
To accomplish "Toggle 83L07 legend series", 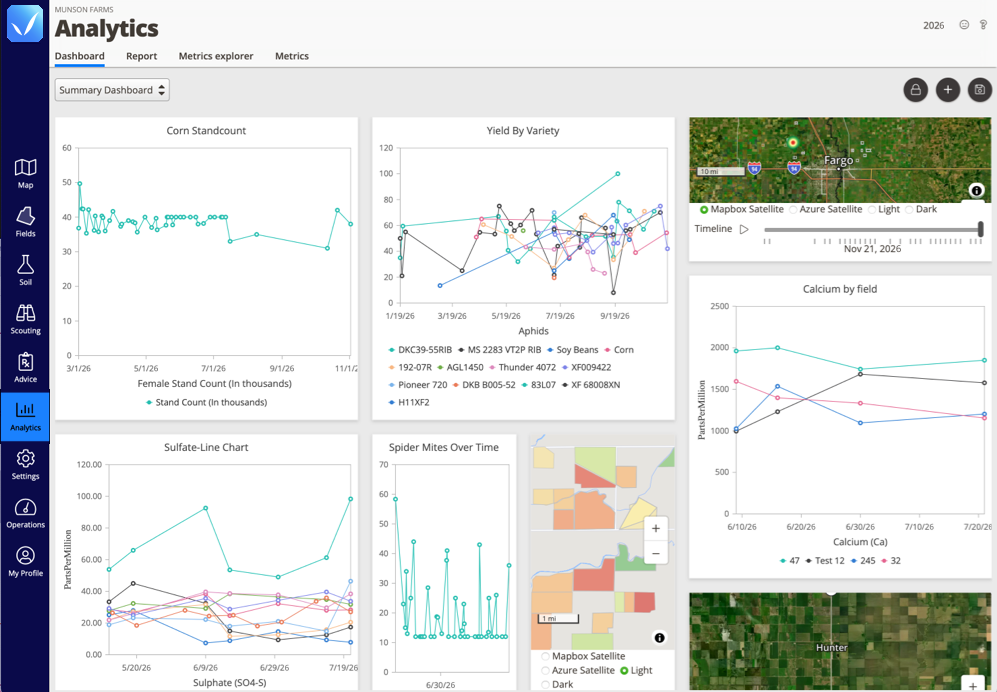I will 539,385.
